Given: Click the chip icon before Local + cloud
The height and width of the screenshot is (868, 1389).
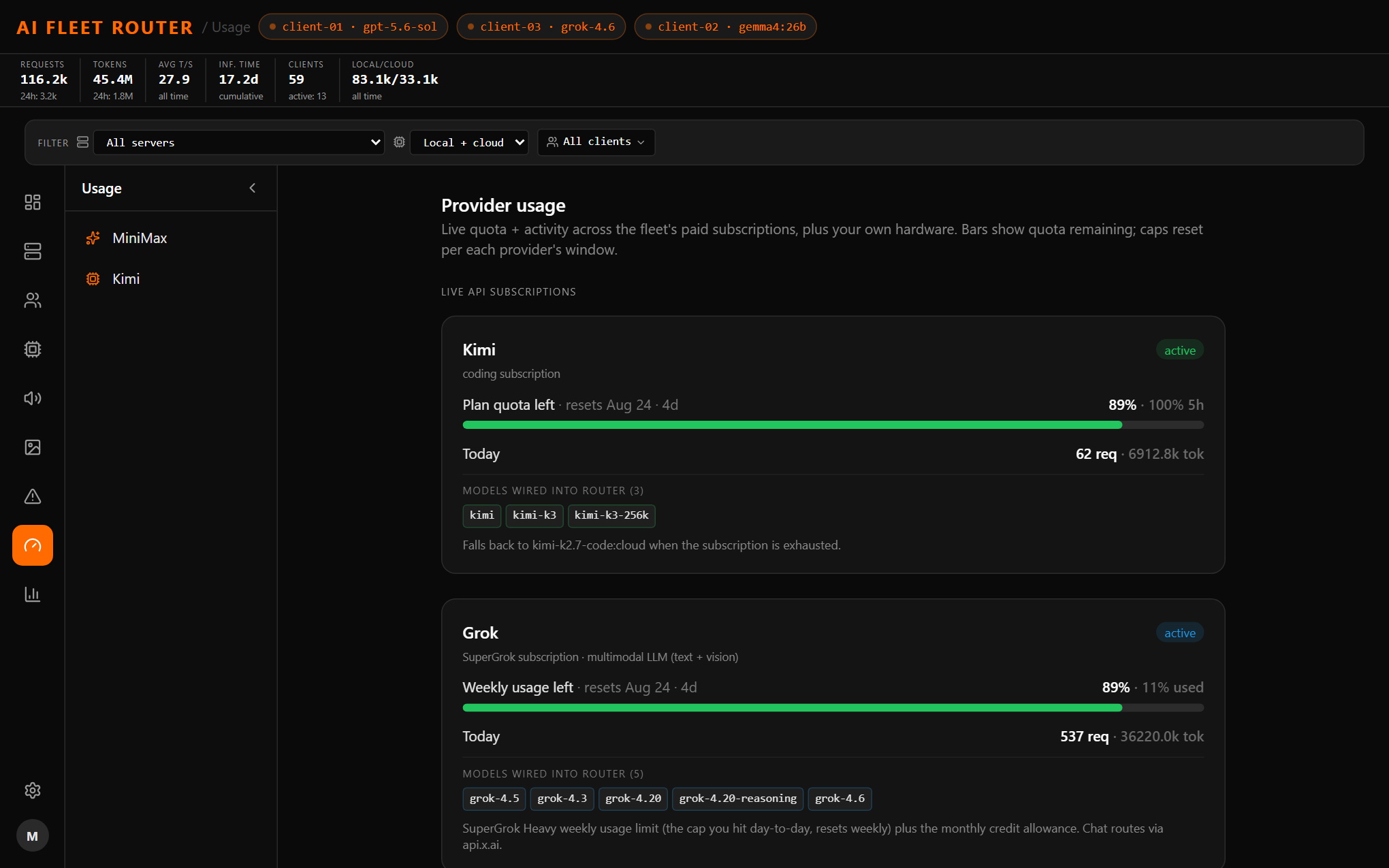Looking at the screenshot, I should pos(400,142).
